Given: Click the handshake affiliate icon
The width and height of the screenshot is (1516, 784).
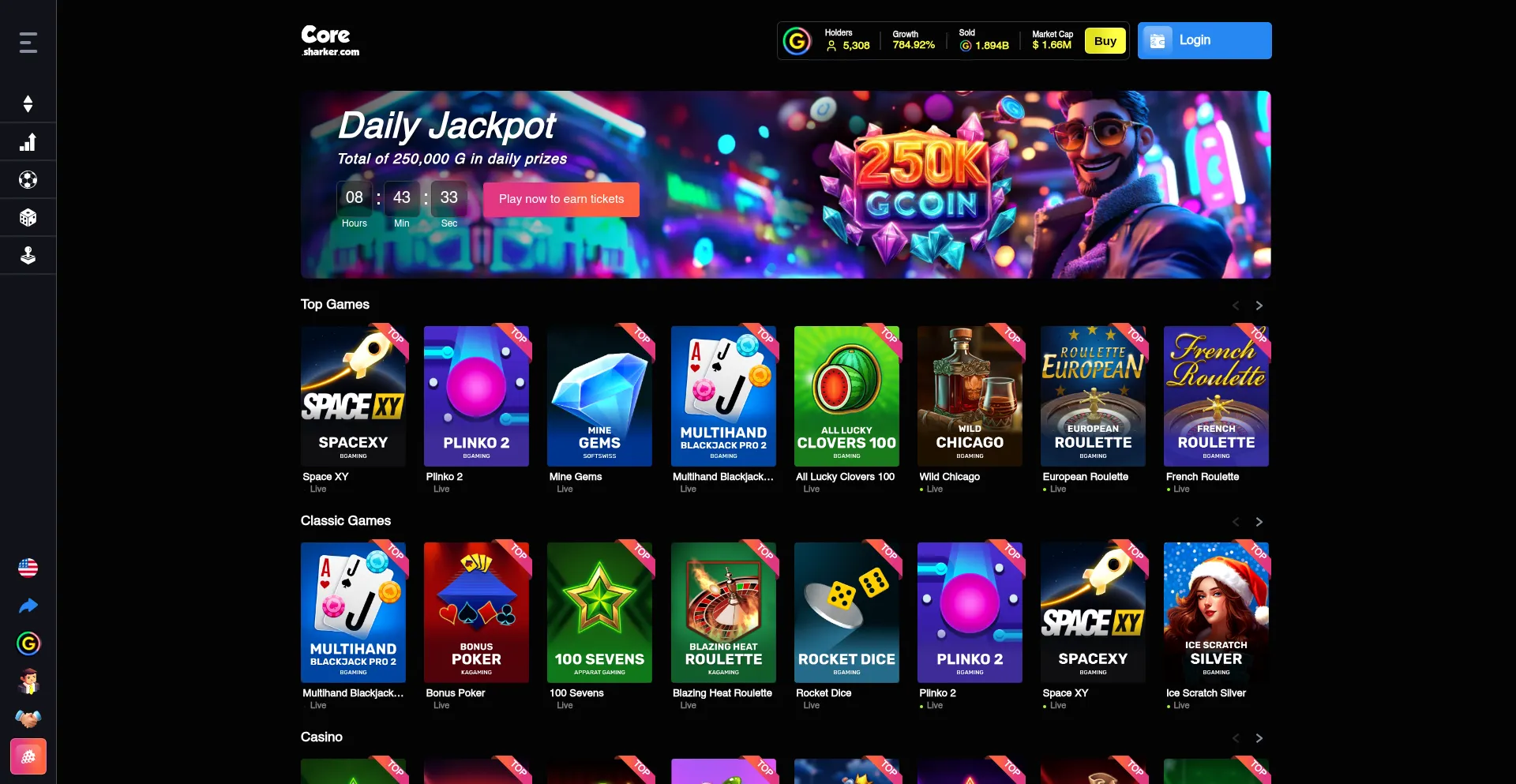Looking at the screenshot, I should (x=28, y=718).
